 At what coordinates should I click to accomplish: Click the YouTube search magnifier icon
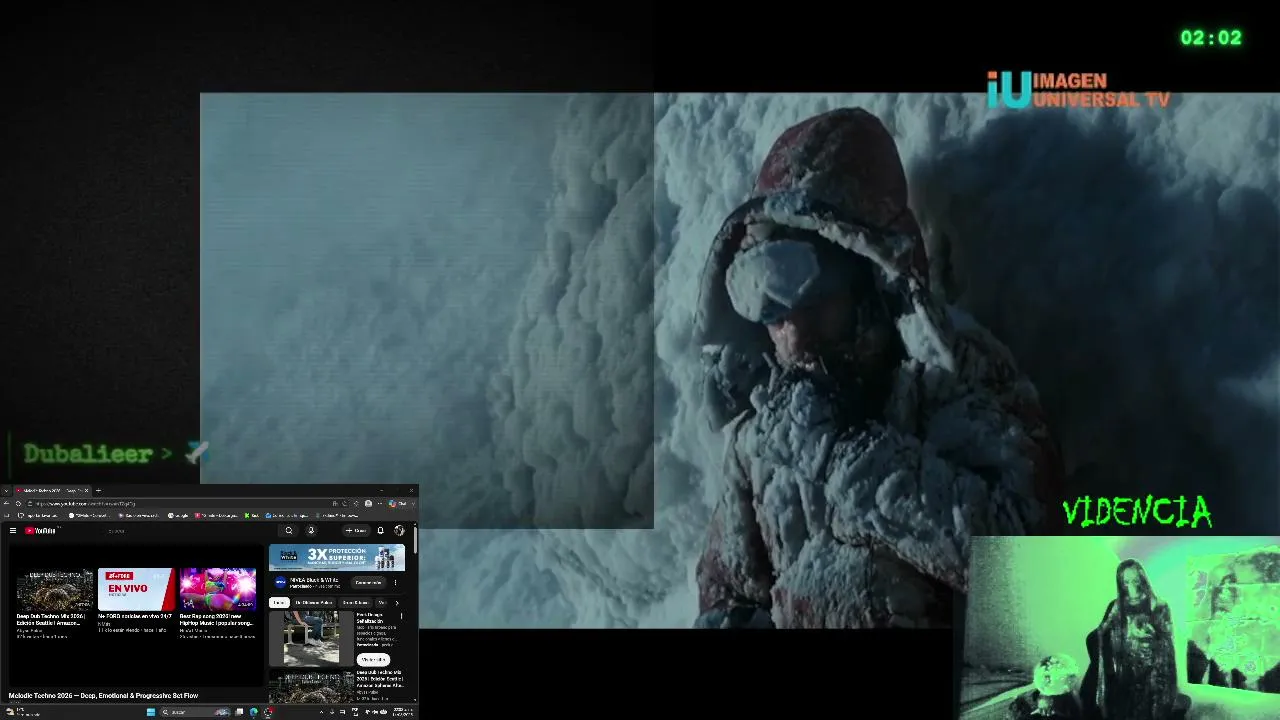pos(289,531)
